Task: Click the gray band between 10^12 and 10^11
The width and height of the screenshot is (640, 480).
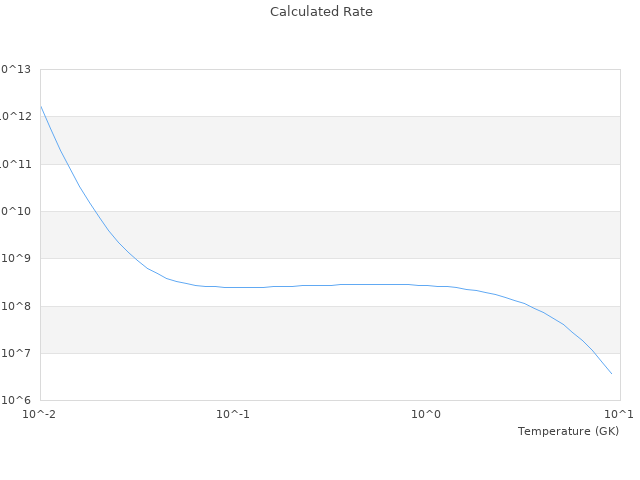Action: click(330, 140)
